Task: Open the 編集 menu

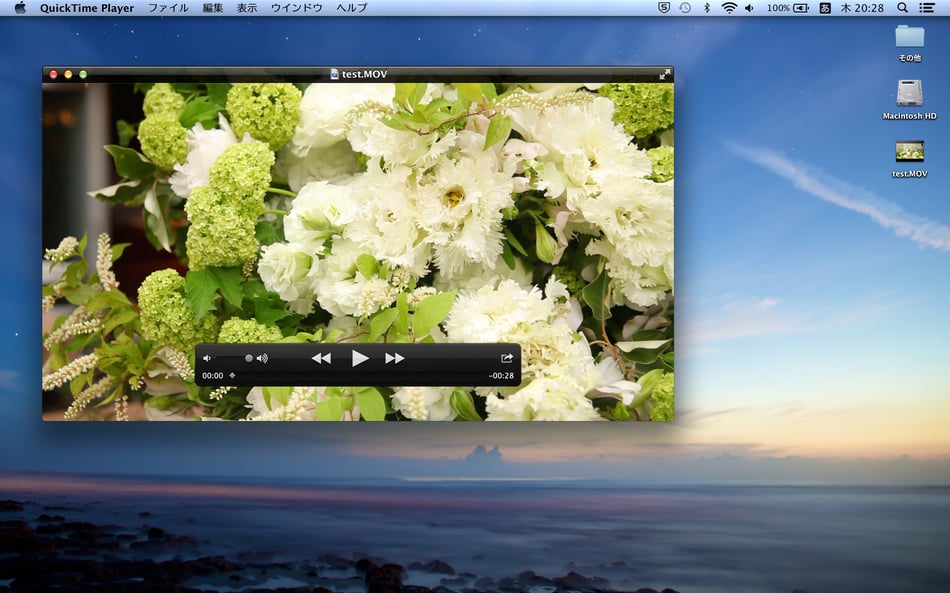Action: coord(213,8)
